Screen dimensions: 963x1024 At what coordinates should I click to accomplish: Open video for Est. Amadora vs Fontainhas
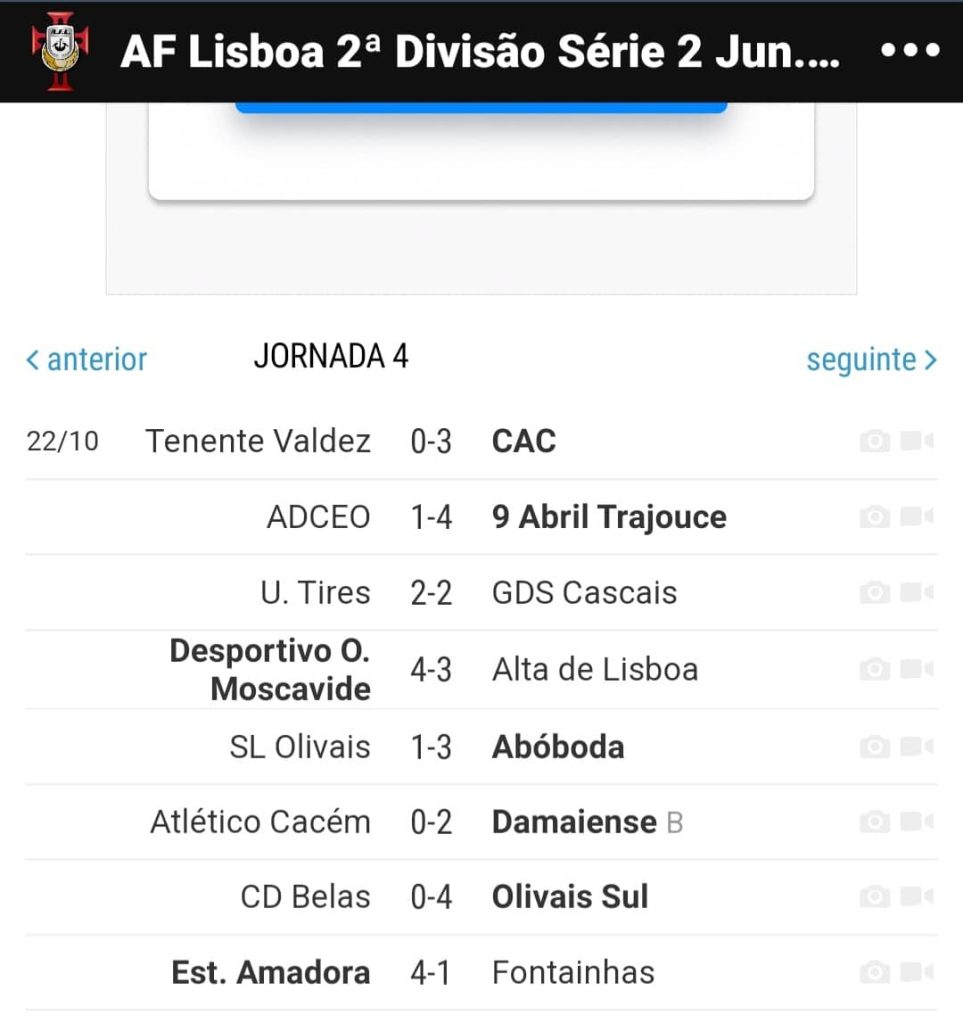pyautogui.click(x=917, y=972)
